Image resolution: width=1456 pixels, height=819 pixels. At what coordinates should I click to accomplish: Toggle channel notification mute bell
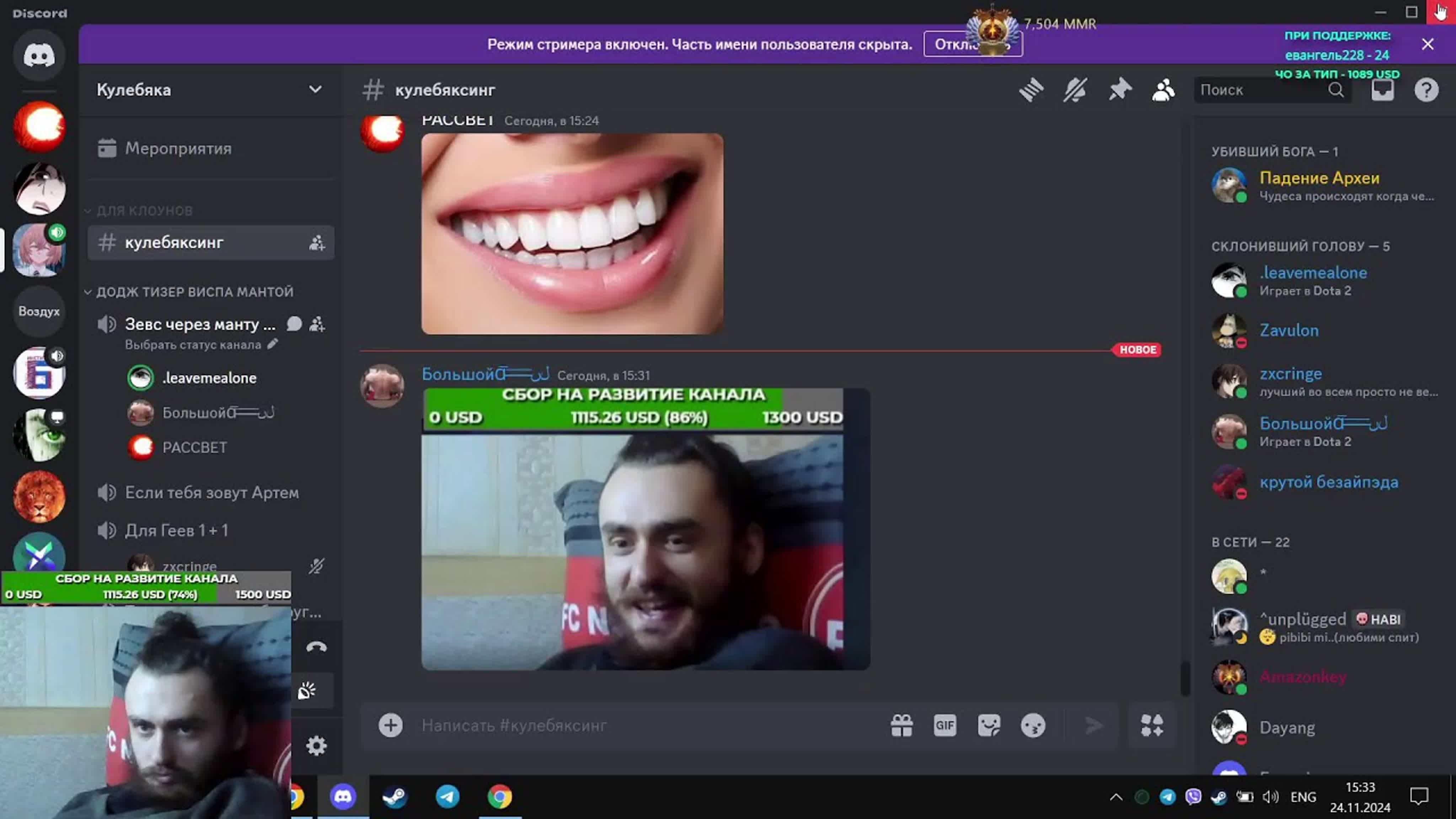pos(1075,90)
